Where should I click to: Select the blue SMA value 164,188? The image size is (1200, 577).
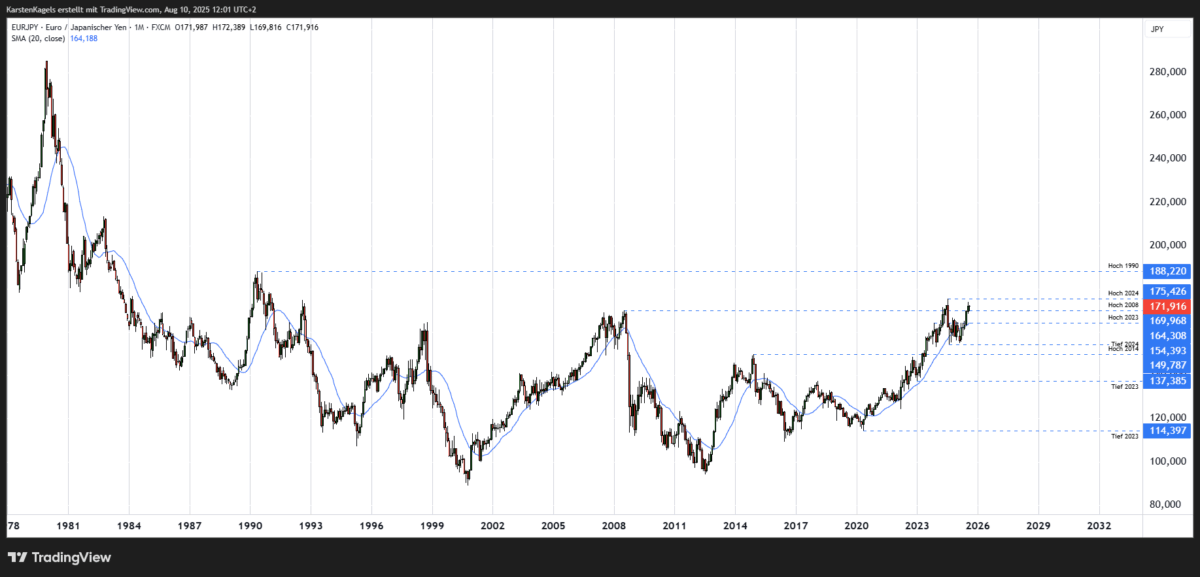(82, 39)
